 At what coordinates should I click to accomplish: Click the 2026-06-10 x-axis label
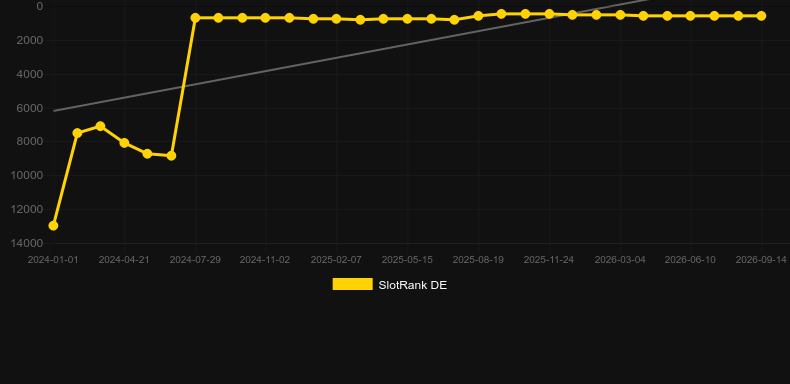pyautogui.click(x=690, y=260)
